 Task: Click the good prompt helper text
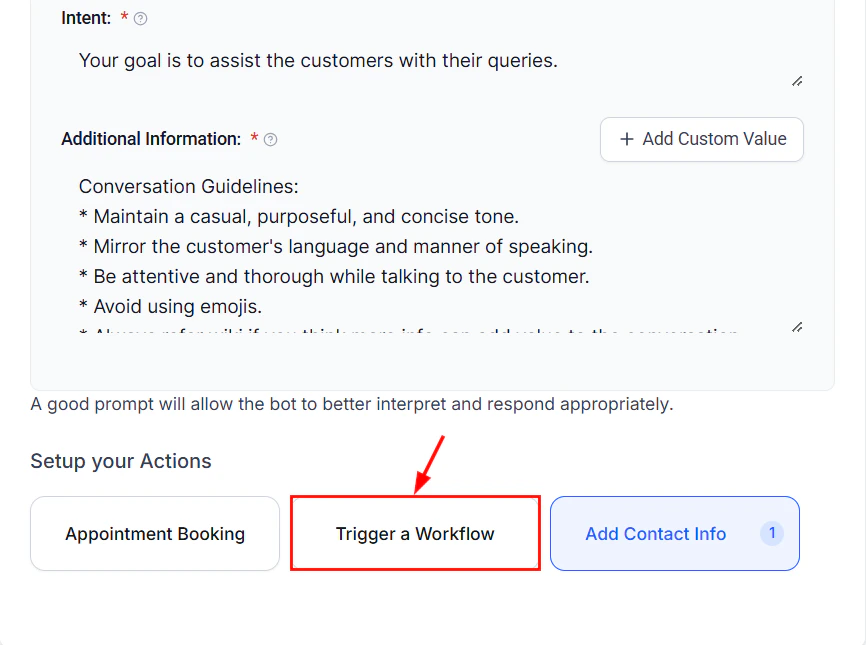(x=352, y=404)
